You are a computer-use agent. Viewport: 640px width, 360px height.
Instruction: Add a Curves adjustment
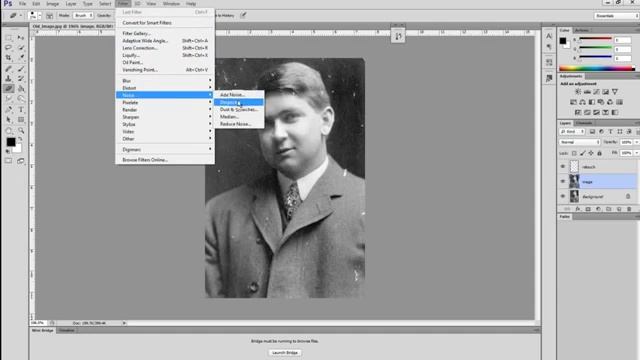596,92
